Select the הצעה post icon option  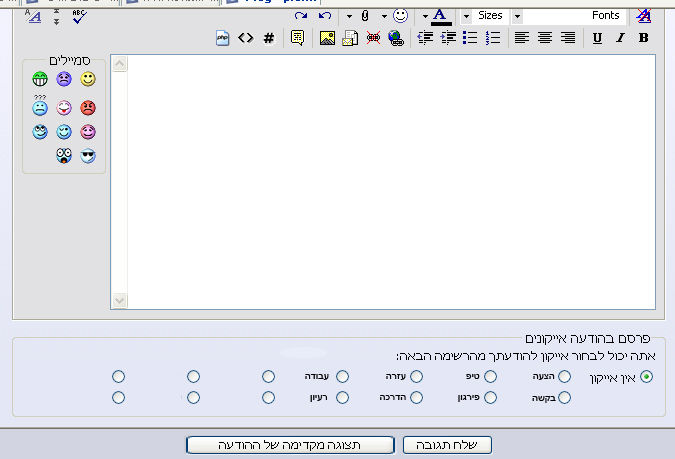(x=564, y=377)
